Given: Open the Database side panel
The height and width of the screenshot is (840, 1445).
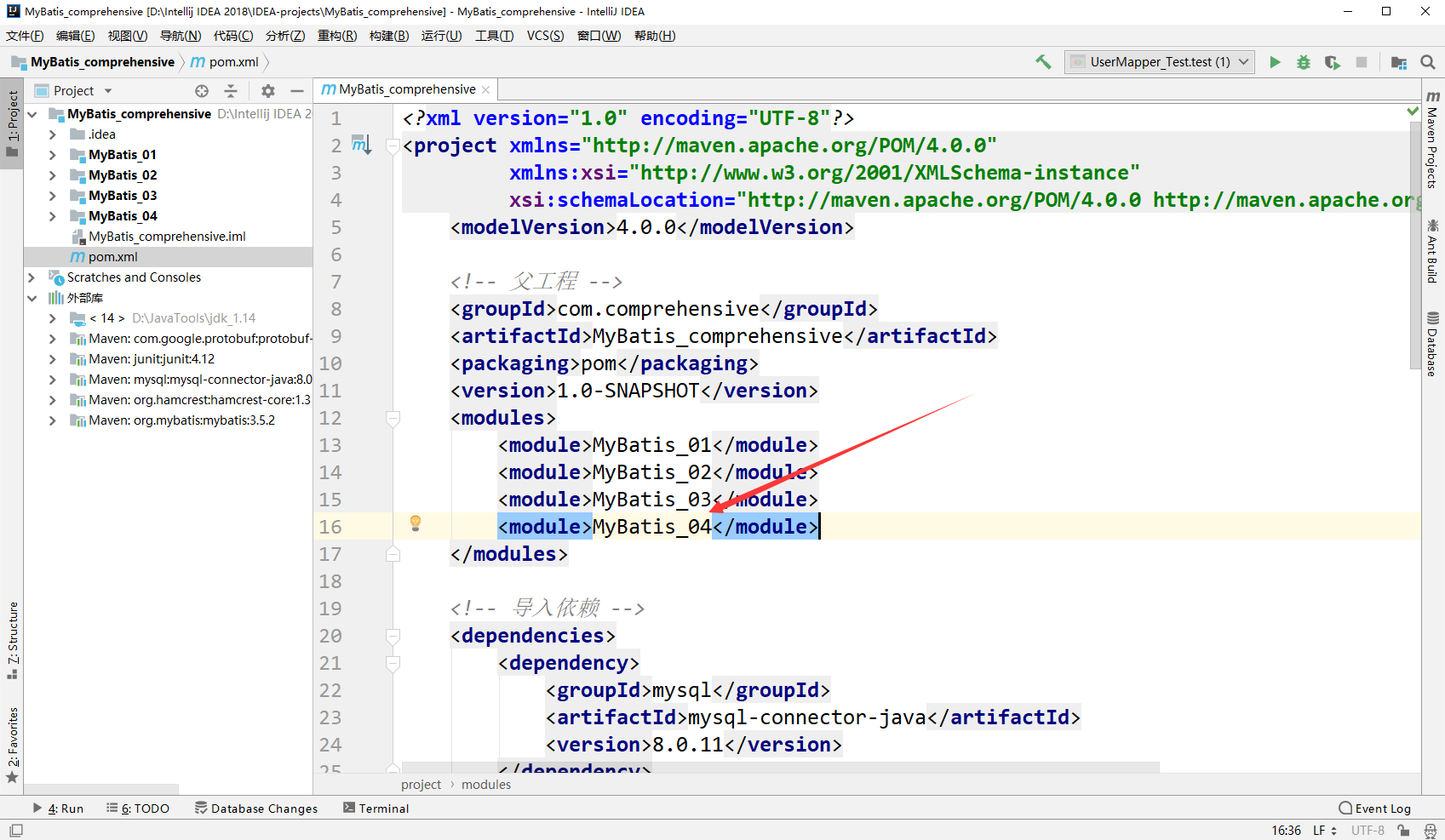Looking at the screenshot, I should pyautogui.click(x=1433, y=344).
